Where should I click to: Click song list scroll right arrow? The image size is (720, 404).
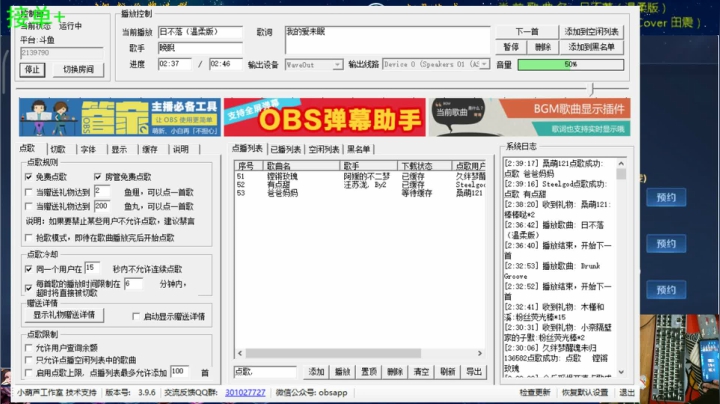(x=480, y=353)
